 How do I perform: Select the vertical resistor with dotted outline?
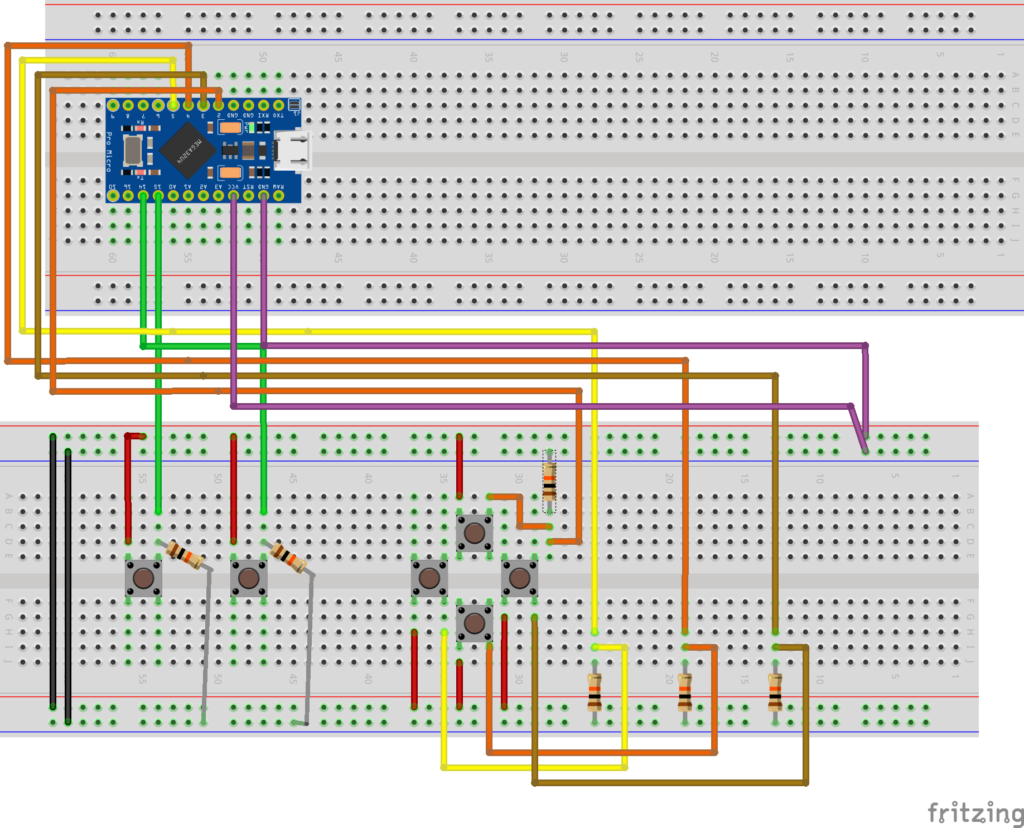tap(548, 483)
